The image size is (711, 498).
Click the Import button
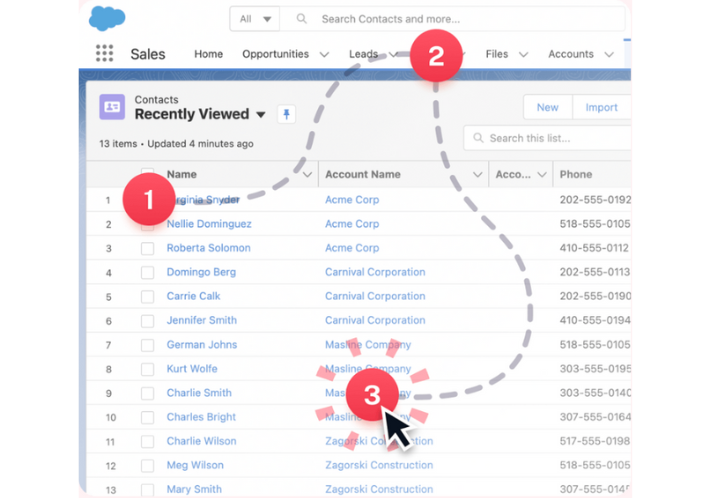click(x=601, y=107)
